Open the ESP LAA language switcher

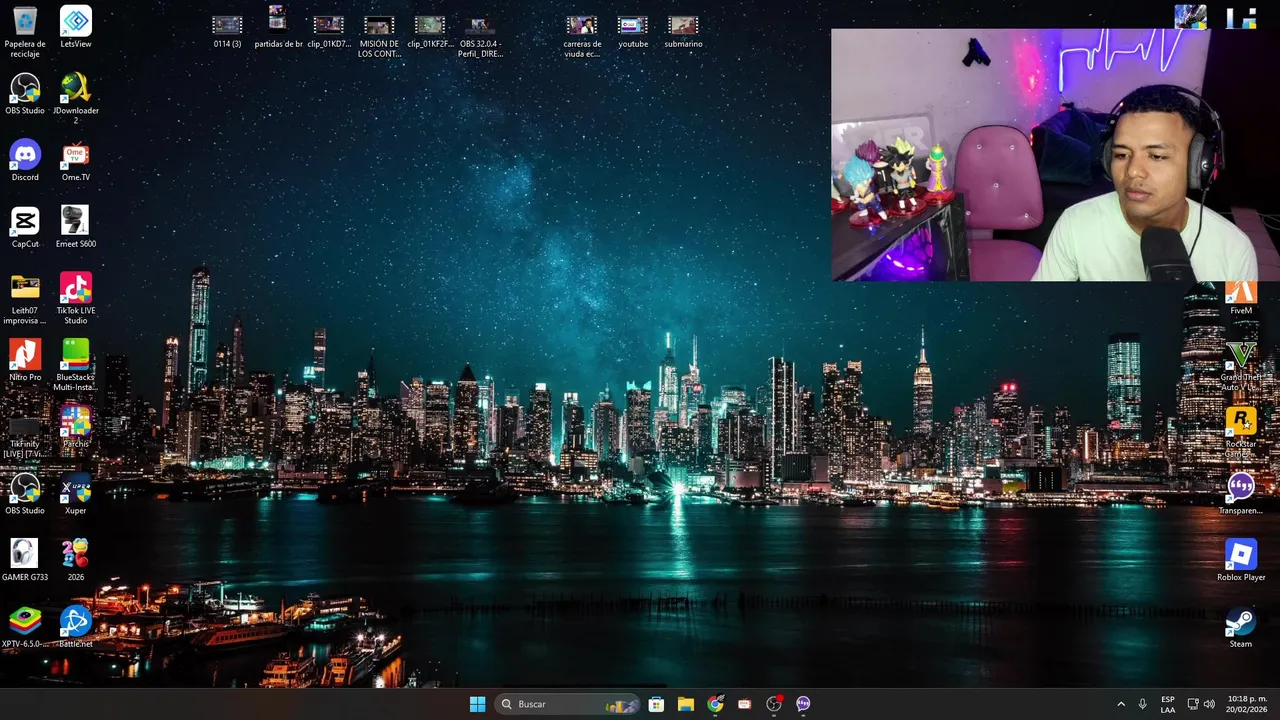tap(1168, 704)
